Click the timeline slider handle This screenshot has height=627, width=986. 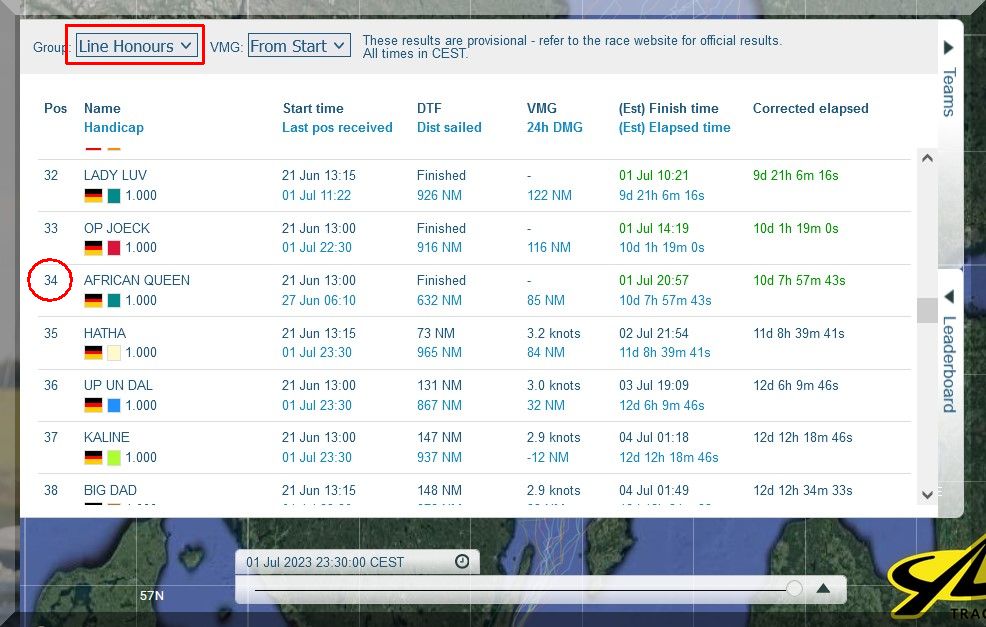pyautogui.click(x=794, y=589)
